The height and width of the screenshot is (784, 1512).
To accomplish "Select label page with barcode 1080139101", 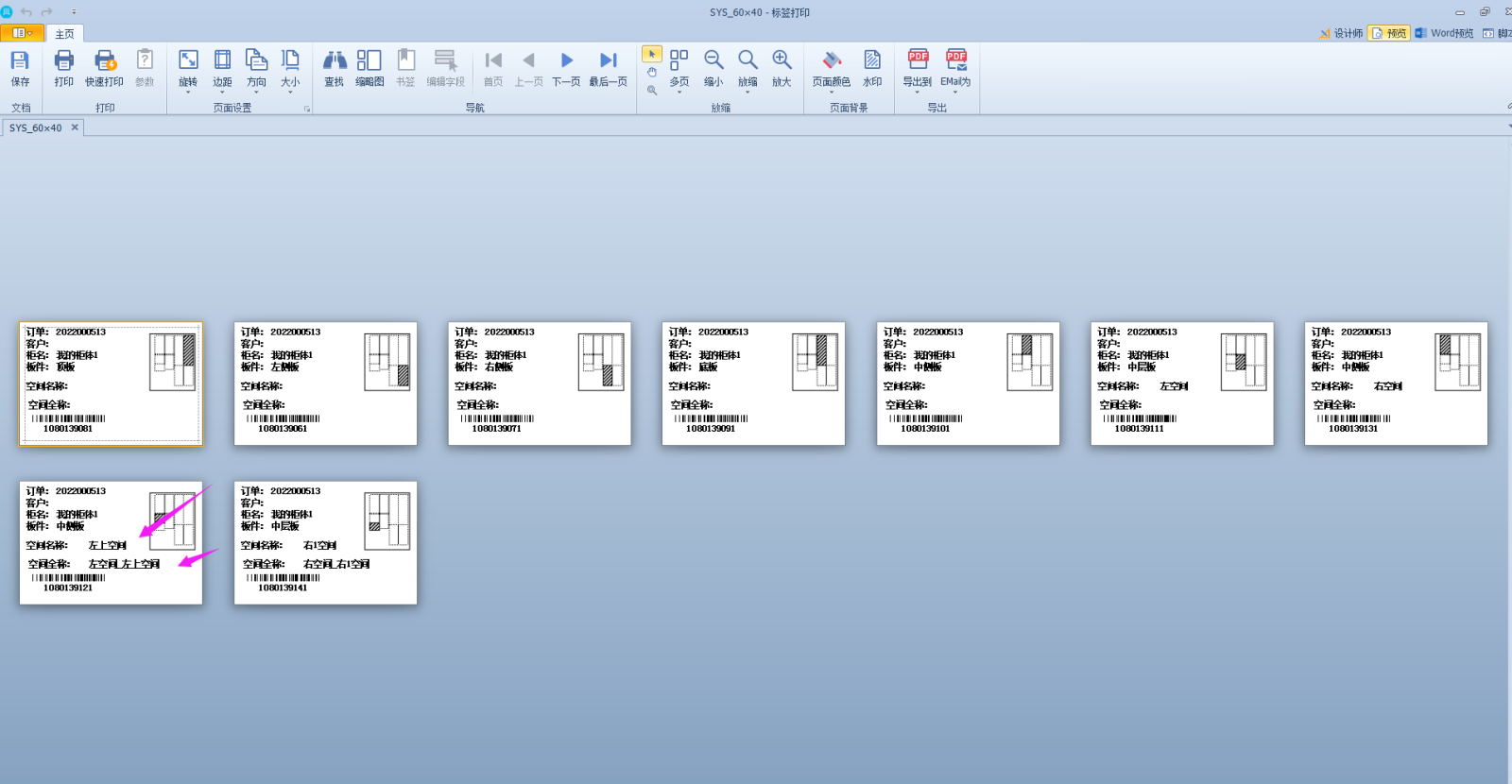I will [x=968, y=383].
